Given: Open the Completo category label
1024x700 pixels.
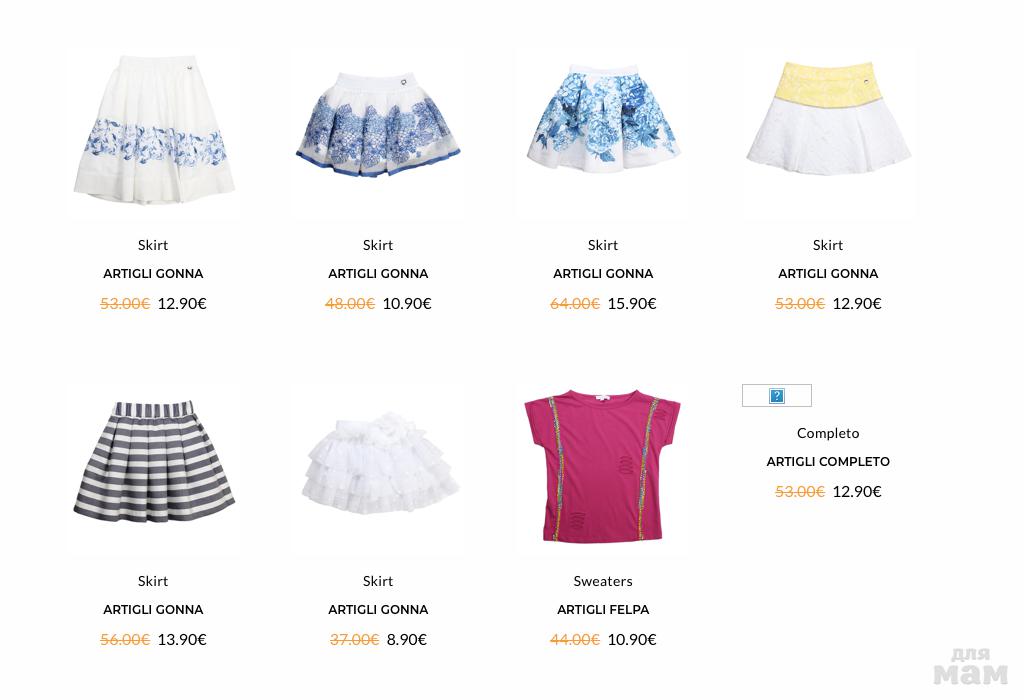Looking at the screenshot, I should pos(828,433).
